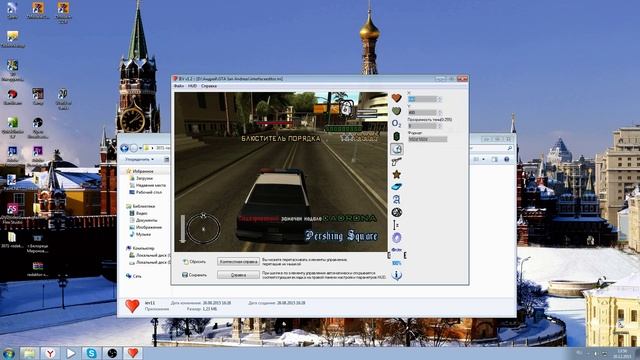Open Yandex browser from taskbar
Image resolution: width=640 pixels, height=360 pixels.
tap(50, 353)
